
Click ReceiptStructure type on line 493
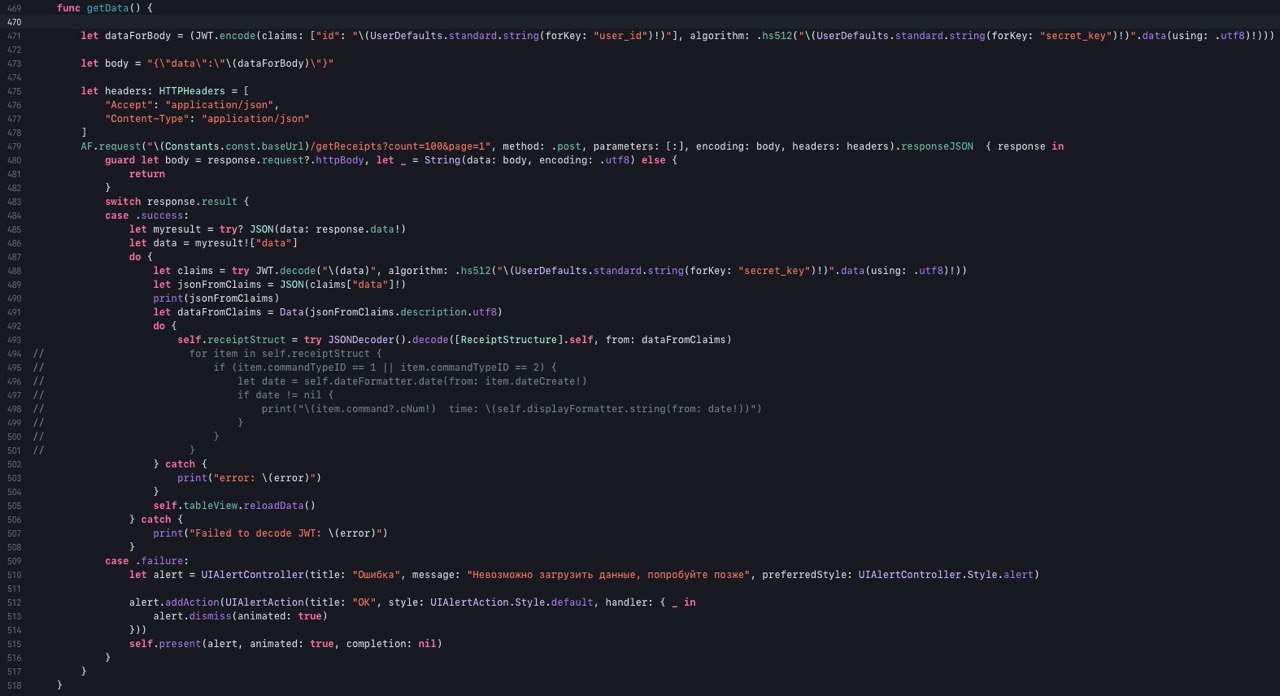click(510, 339)
